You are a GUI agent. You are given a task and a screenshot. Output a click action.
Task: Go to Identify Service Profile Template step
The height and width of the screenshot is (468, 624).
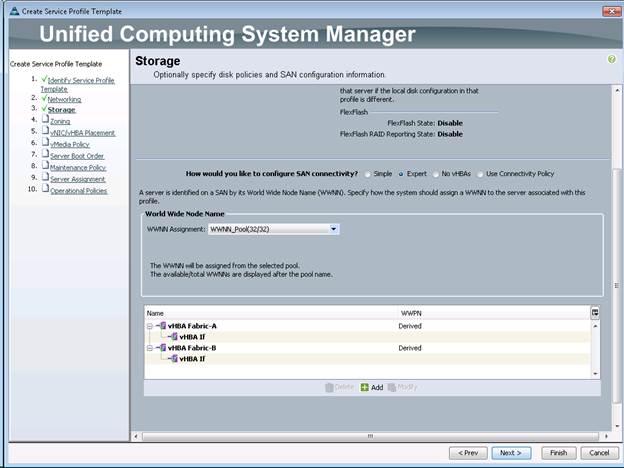click(x=78, y=84)
